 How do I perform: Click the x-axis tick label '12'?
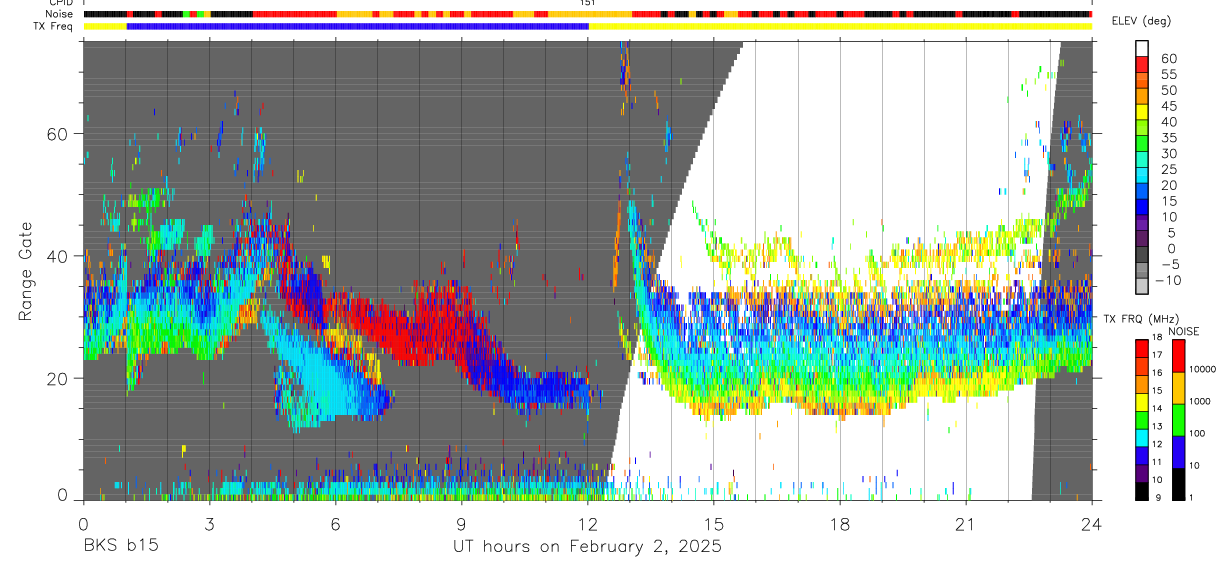(x=588, y=523)
